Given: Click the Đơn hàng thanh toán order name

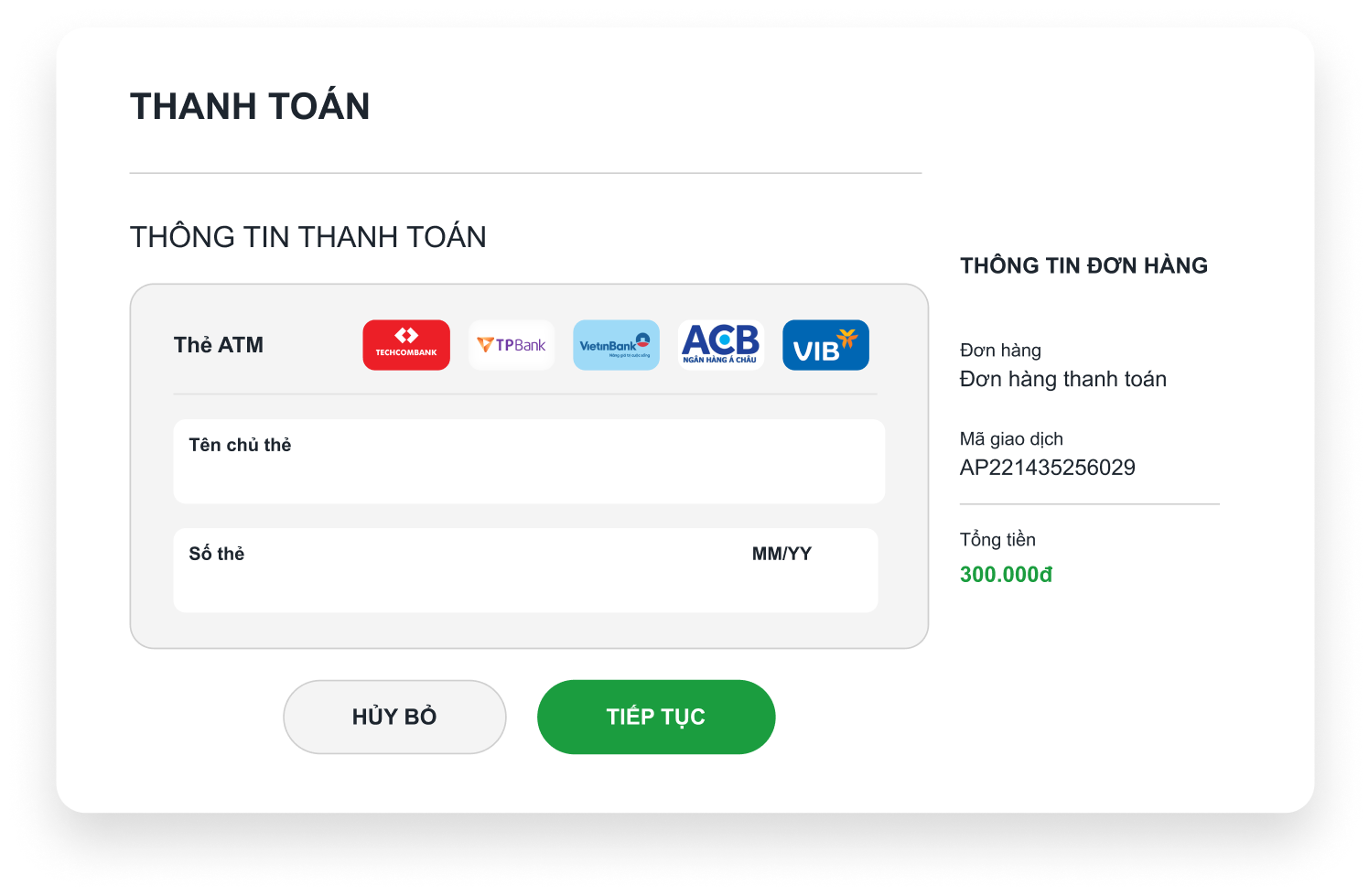Looking at the screenshot, I should pos(1062,379).
